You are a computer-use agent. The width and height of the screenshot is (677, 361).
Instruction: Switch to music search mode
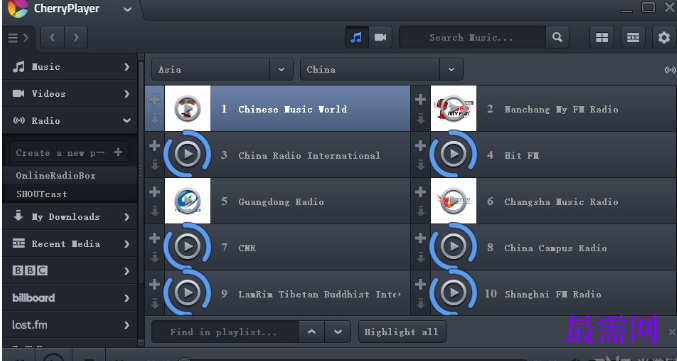pos(356,38)
